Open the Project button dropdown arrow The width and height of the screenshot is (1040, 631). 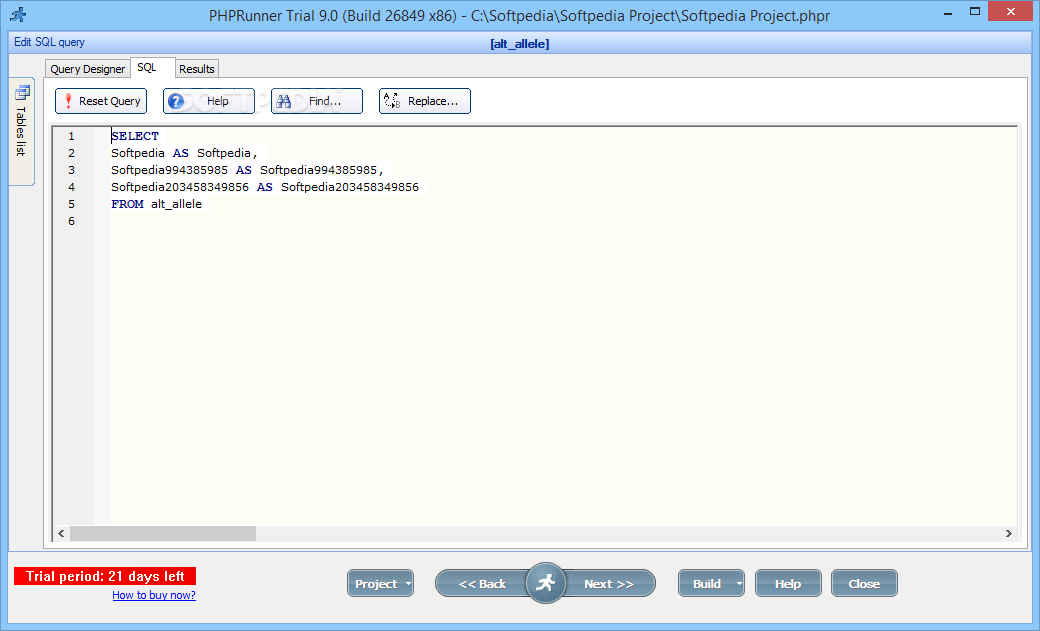pos(408,584)
